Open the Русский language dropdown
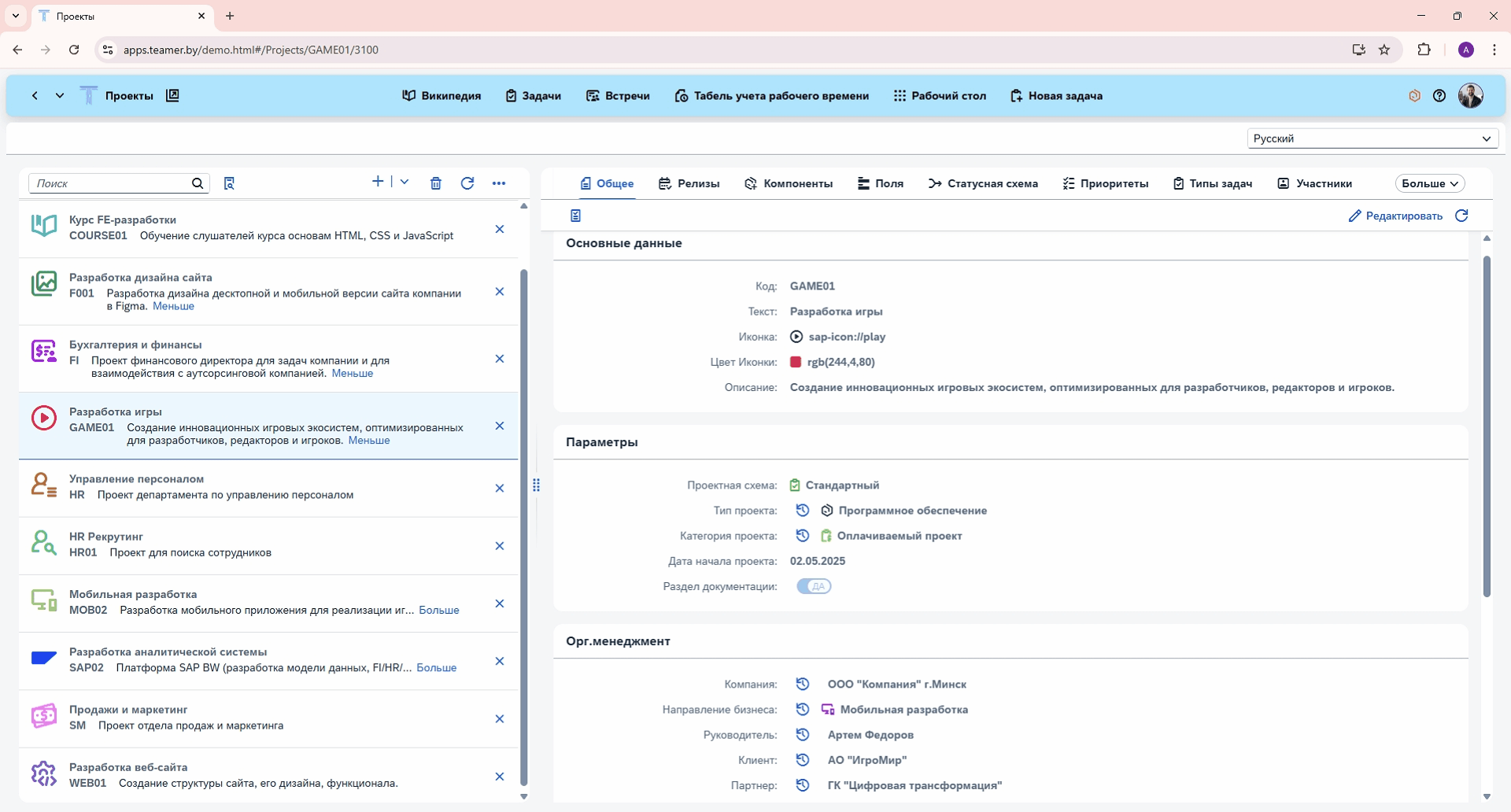The image size is (1511, 812). click(1372, 138)
